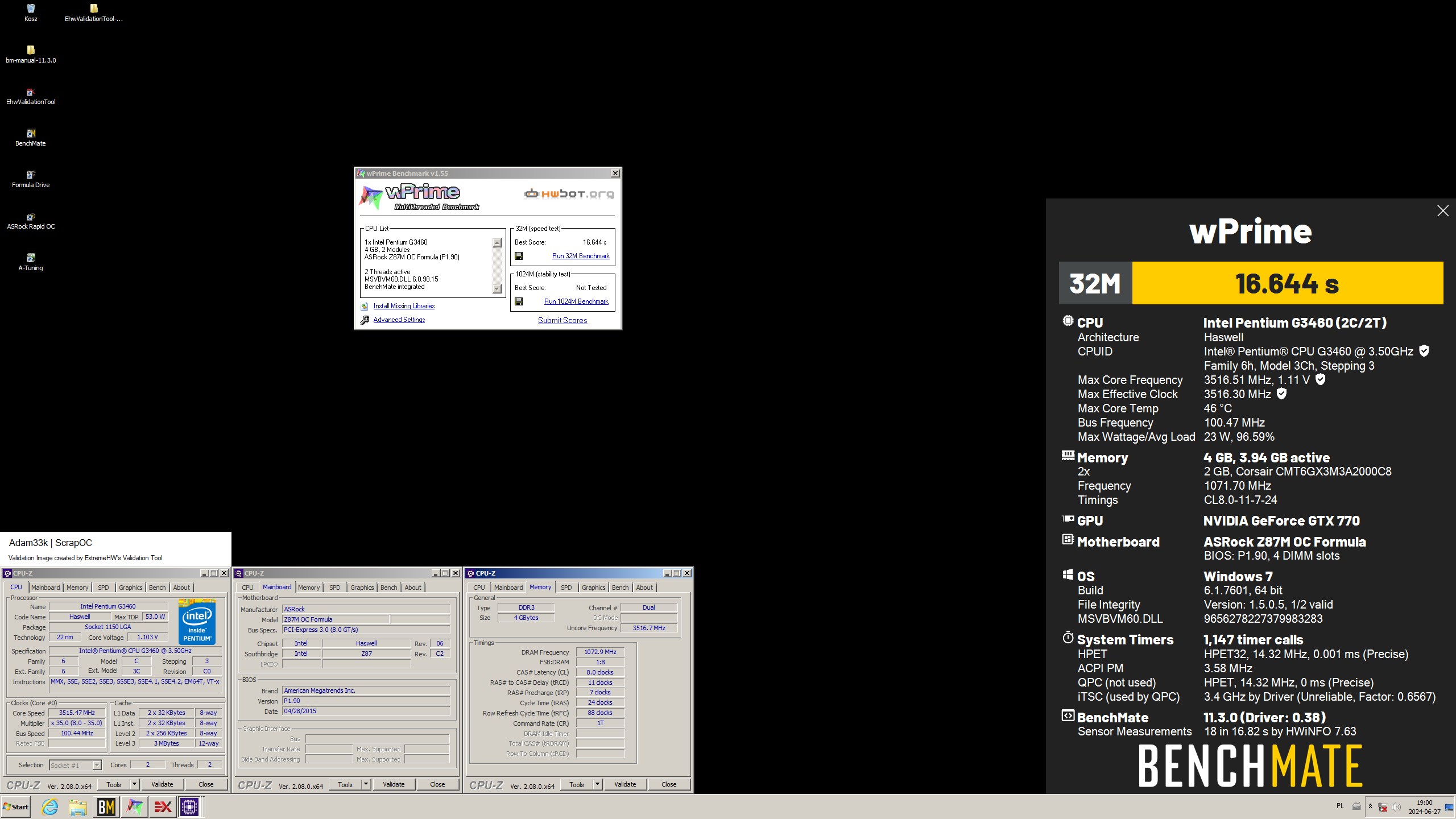This screenshot has width=1456, height=819.
Task: Click Submit Scores link in wPrime
Action: (562, 320)
